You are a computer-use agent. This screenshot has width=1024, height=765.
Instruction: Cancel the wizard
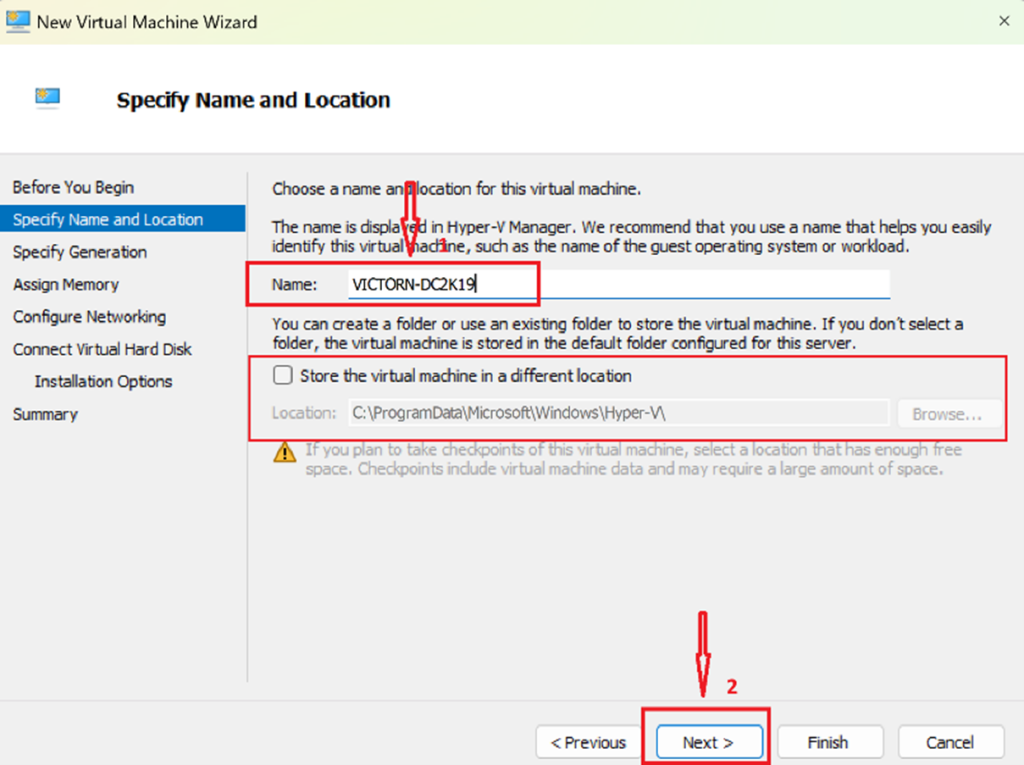(x=950, y=742)
